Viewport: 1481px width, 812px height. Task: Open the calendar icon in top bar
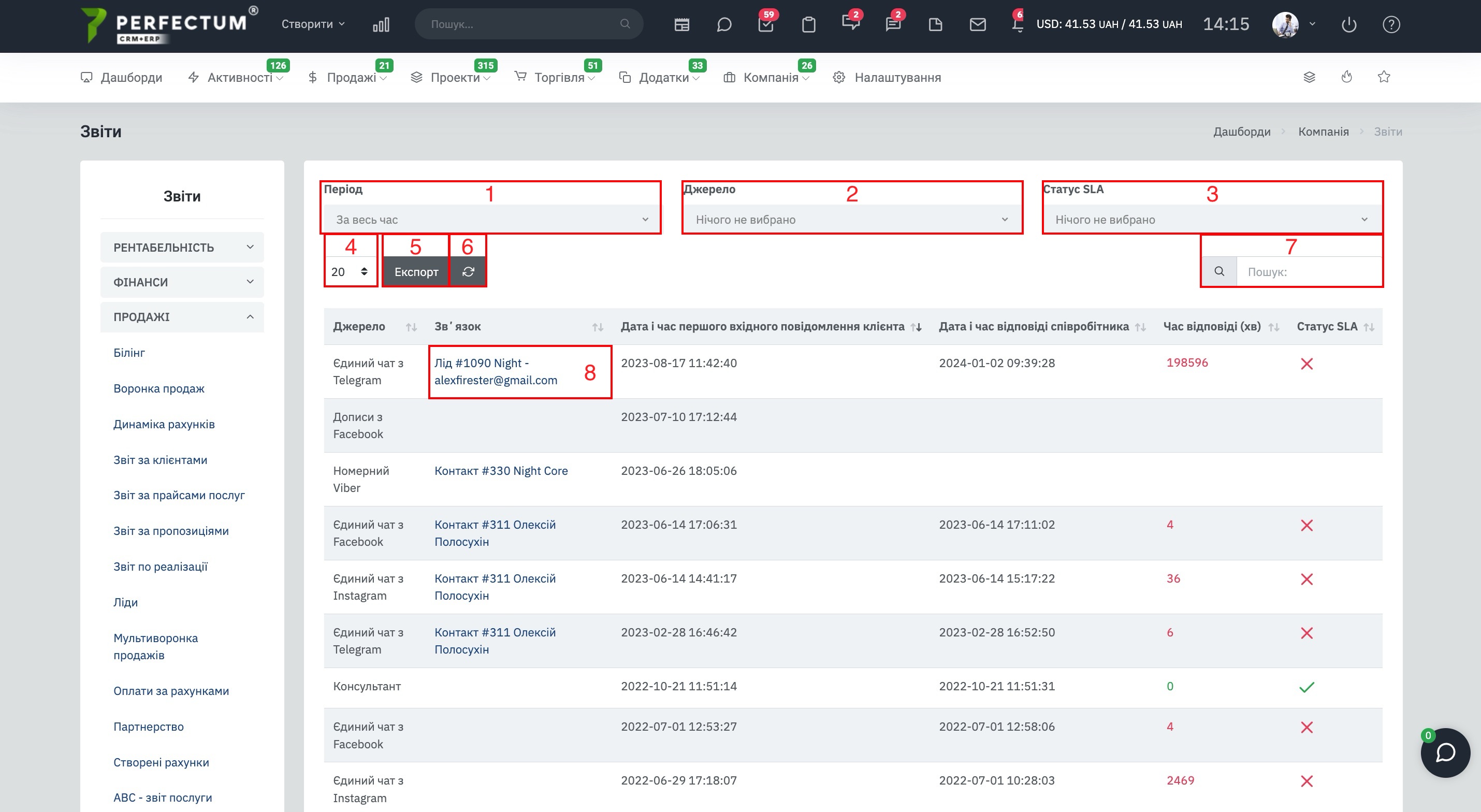pos(682,24)
